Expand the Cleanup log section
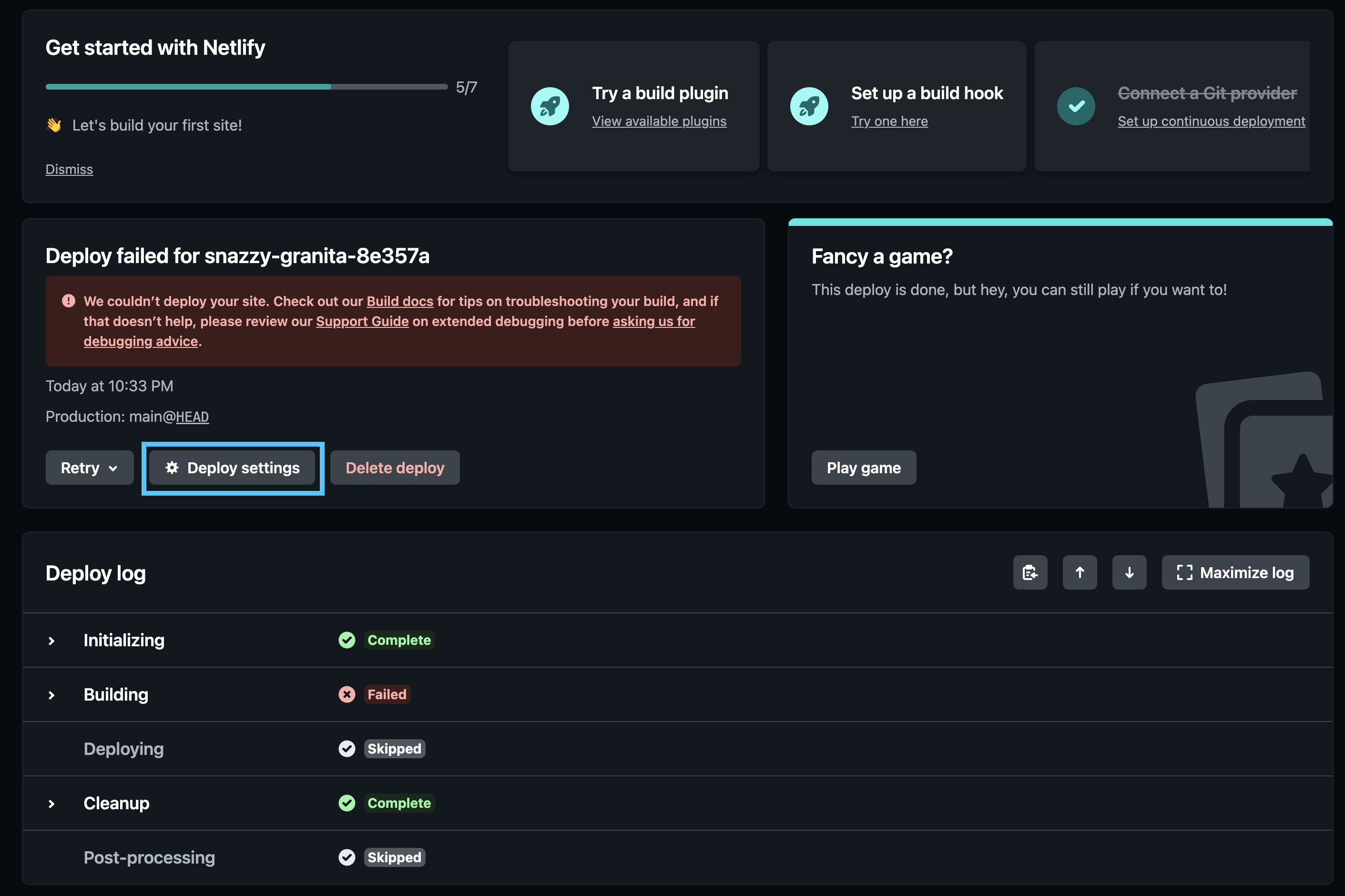1345x896 pixels. tap(51, 804)
